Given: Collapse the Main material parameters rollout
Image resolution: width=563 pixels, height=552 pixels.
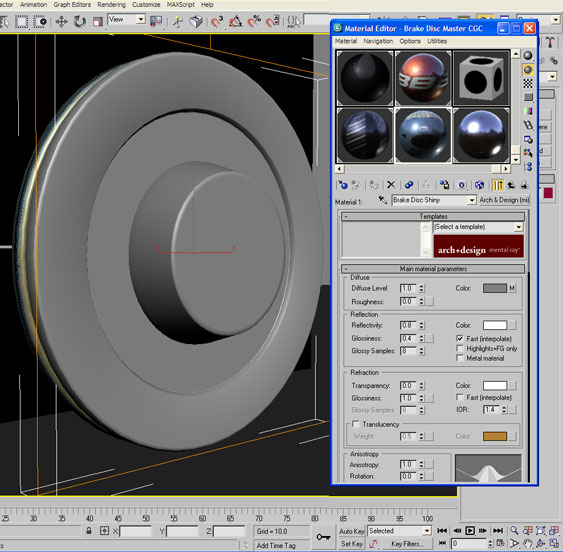Looking at the screenshot, I should pos(433,269).
